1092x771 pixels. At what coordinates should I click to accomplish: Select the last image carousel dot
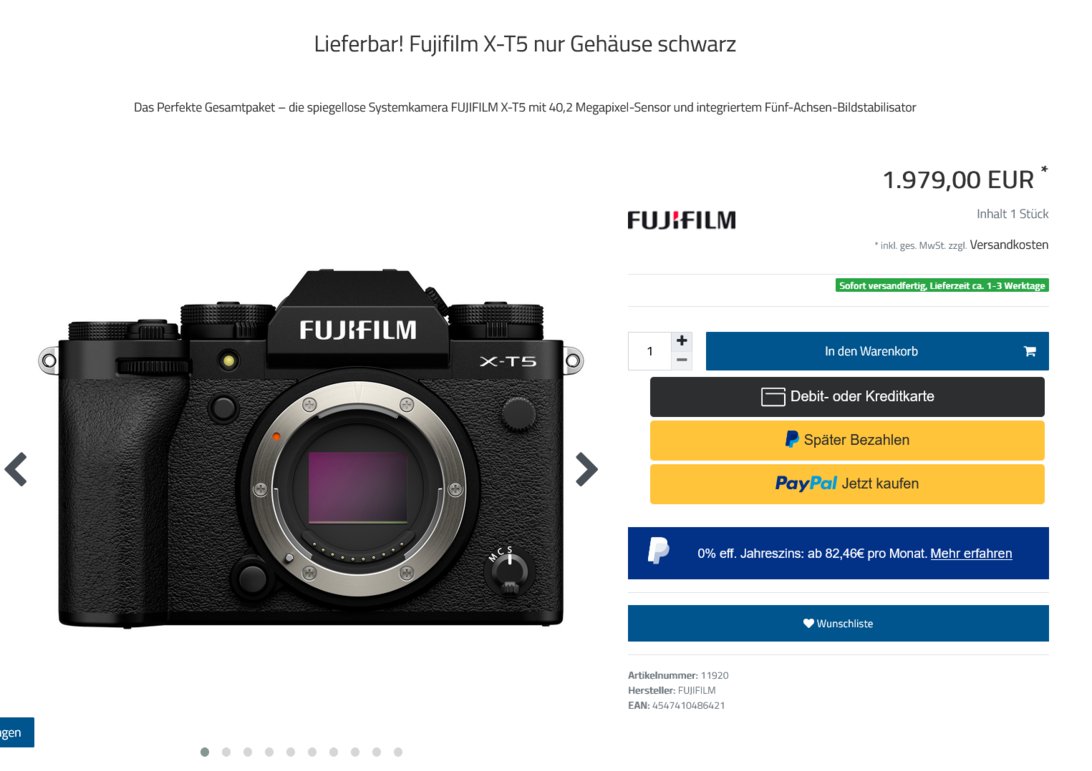398,752
